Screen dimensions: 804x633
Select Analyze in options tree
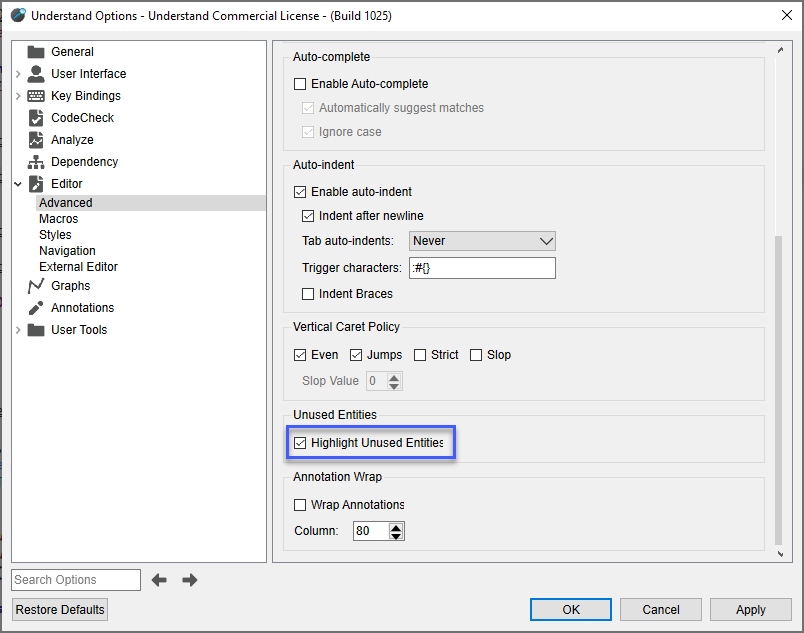(72, 140)
